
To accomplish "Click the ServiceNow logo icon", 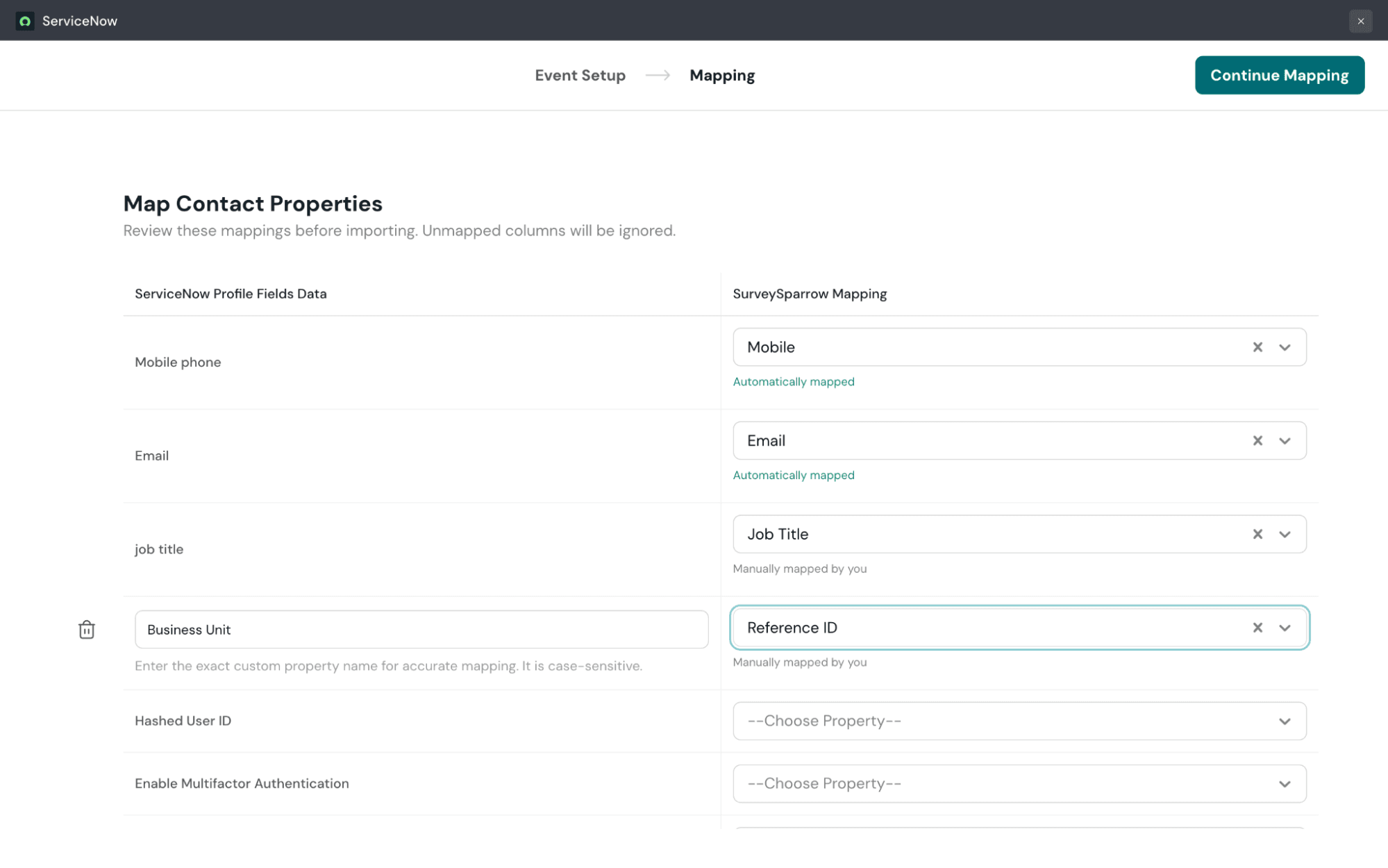I will coord(25,21).
